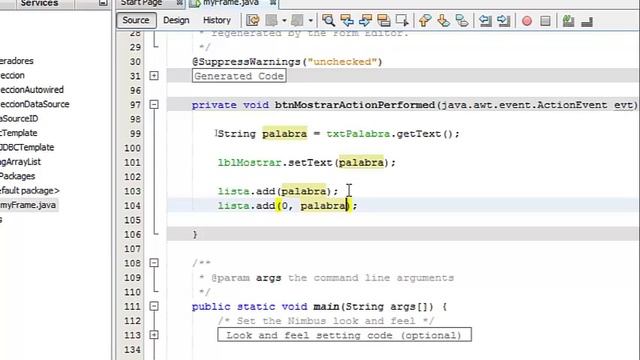Viewport: 640px width, 360px height.
Task: Click the txtPalabra identifier on line 99
Action: (358, 134)
